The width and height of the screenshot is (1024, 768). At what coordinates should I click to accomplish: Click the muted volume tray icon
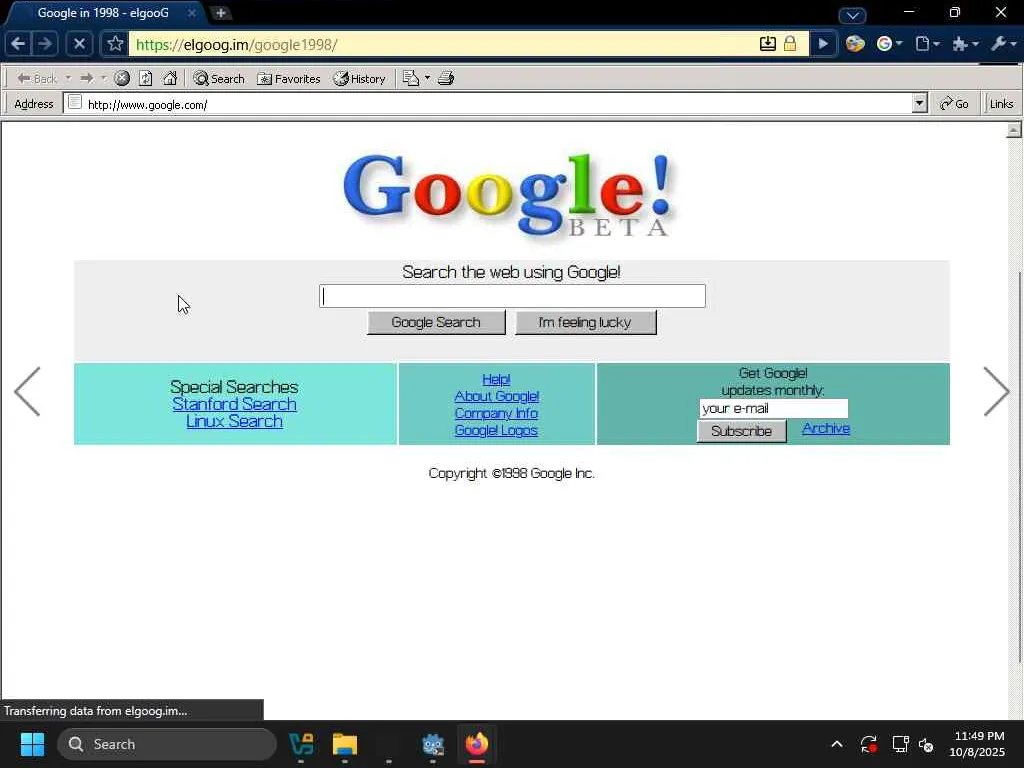[926, 744]
